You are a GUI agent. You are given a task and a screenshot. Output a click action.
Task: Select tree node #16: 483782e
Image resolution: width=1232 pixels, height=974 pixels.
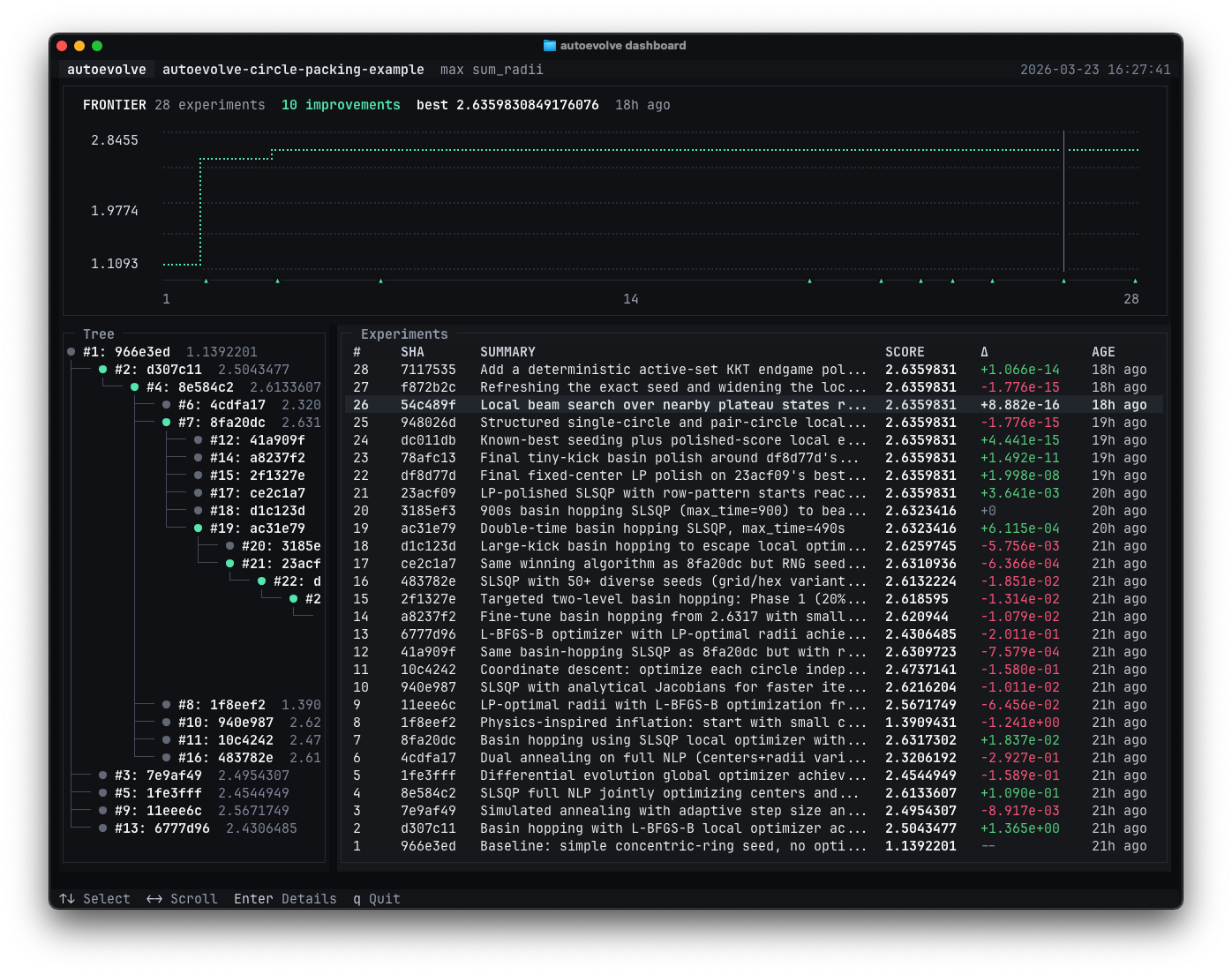[242, 758]
